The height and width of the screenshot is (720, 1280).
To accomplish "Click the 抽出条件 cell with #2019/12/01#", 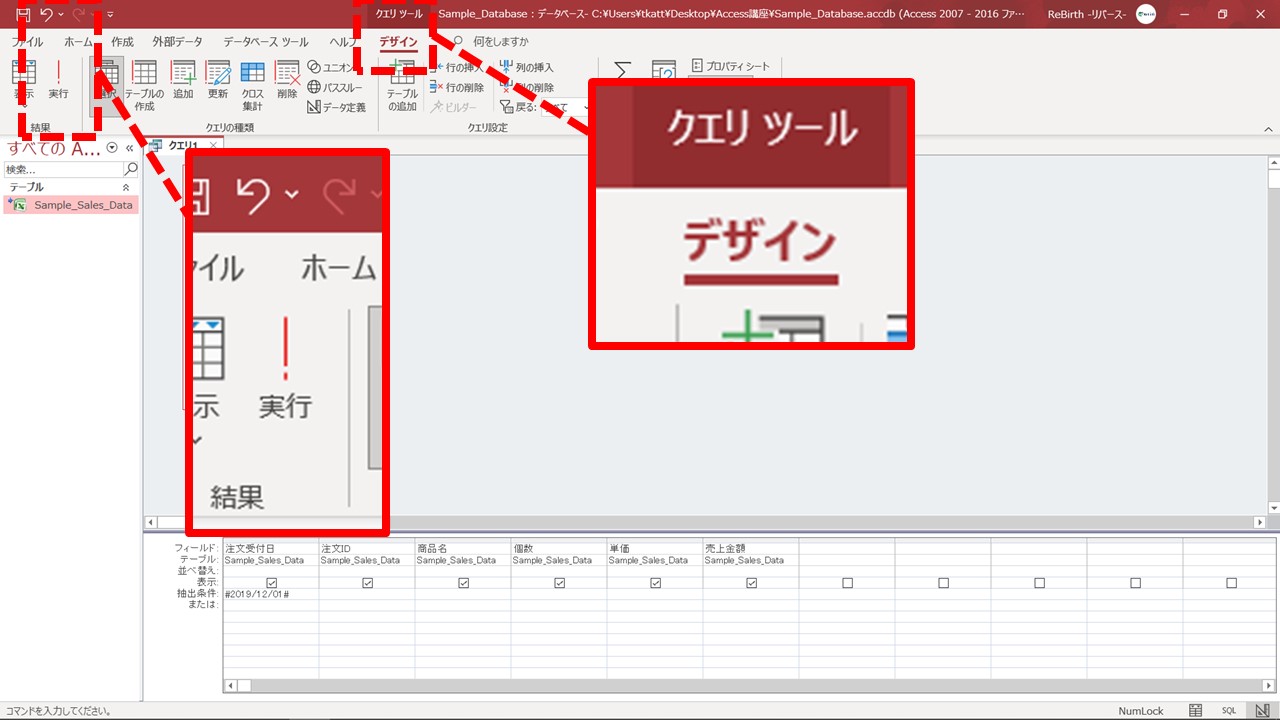I will 270,594.
